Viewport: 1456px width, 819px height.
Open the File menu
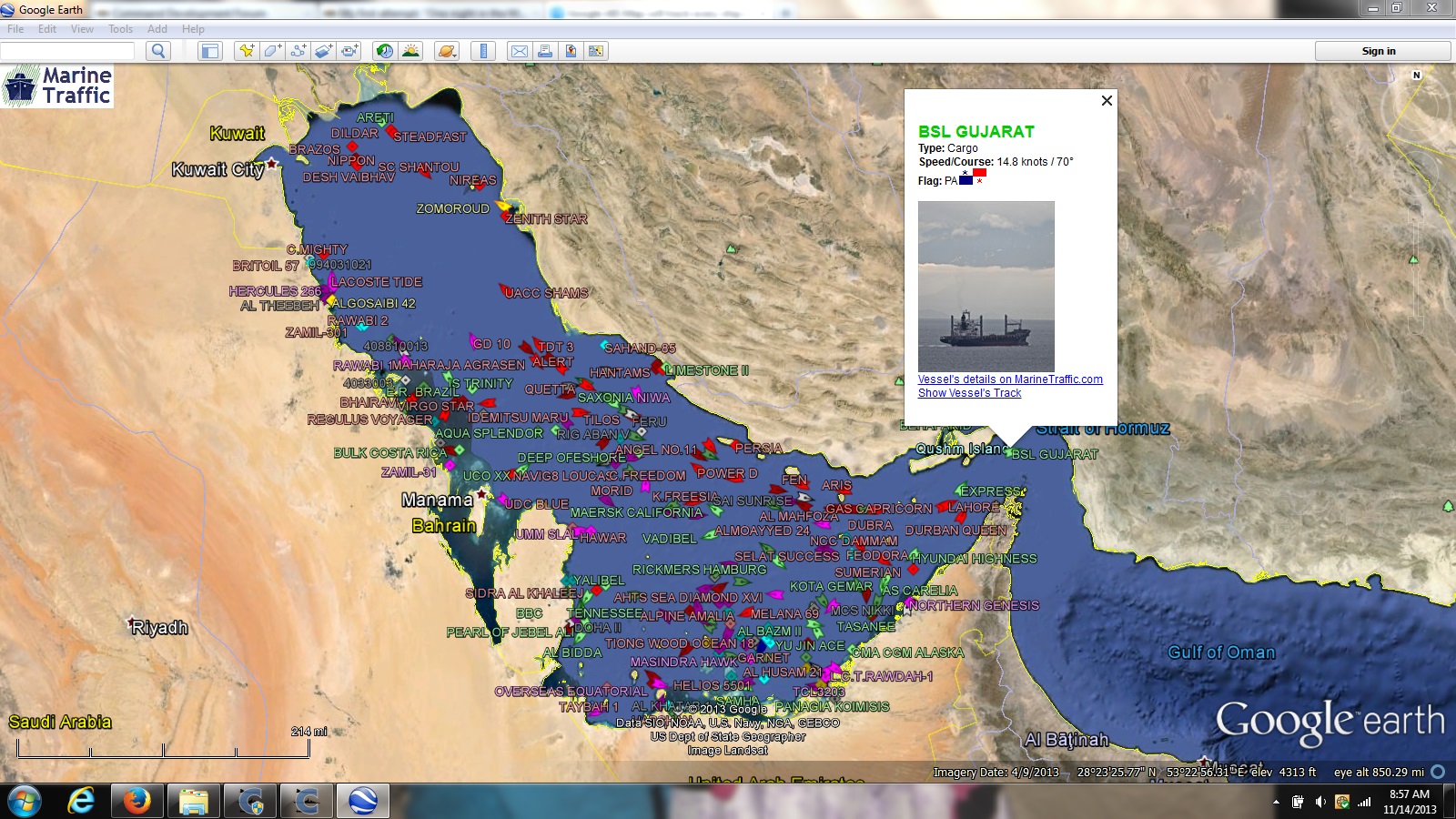(x=15, y=29)
